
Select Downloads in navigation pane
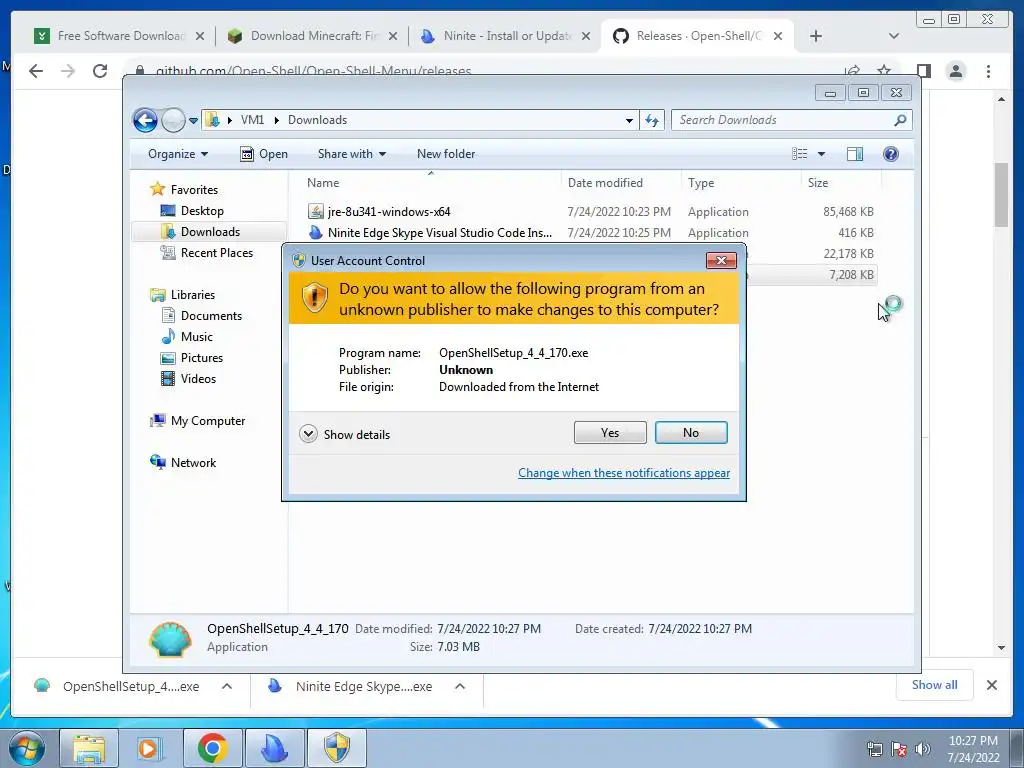point(200,232)
